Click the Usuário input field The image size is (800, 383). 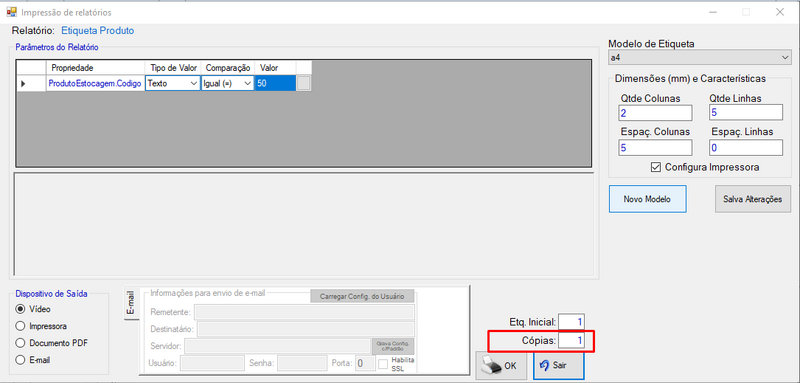pos(212,363)
